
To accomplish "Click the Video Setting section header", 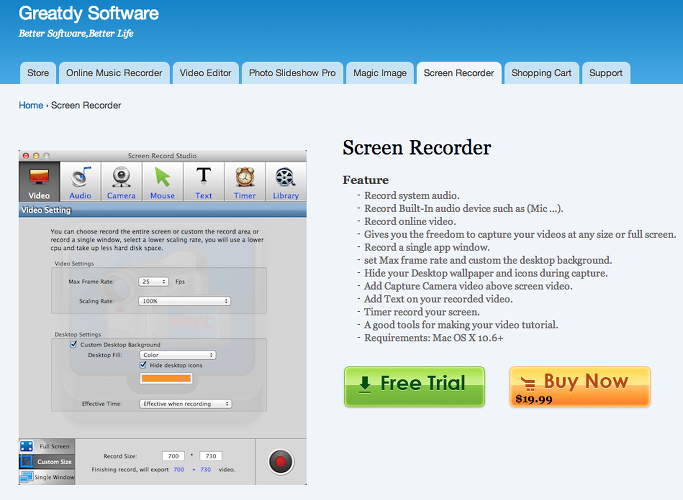I will pos(162,210).
